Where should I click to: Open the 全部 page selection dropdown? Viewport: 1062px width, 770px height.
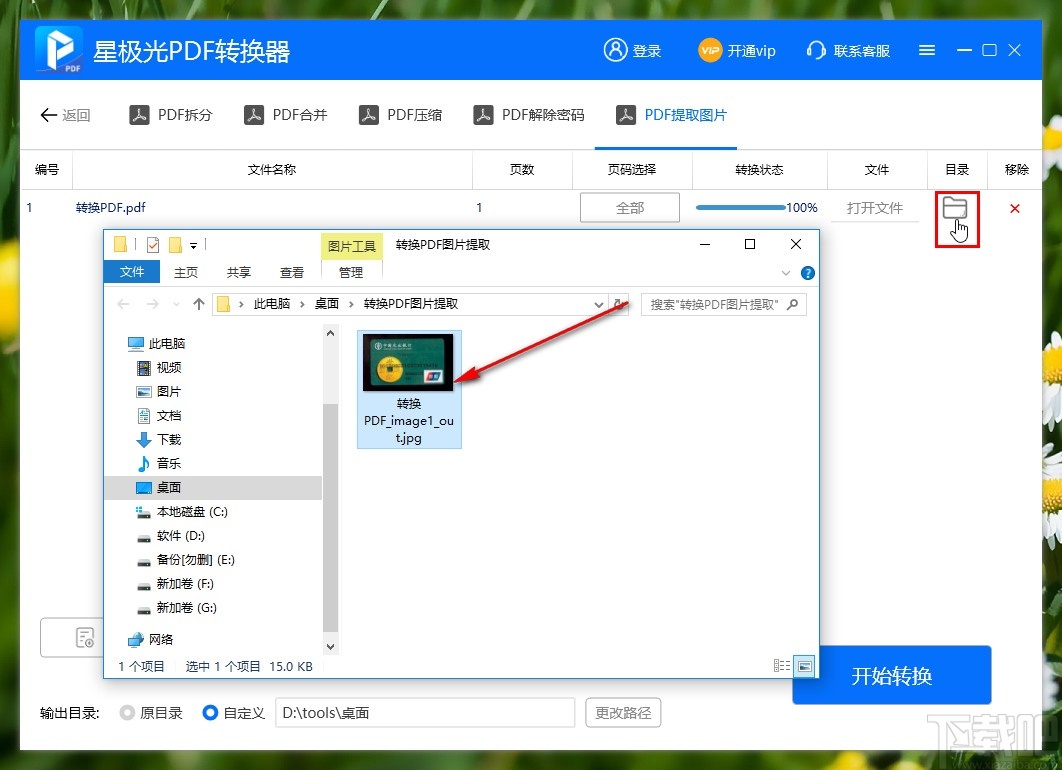(629, 207)
